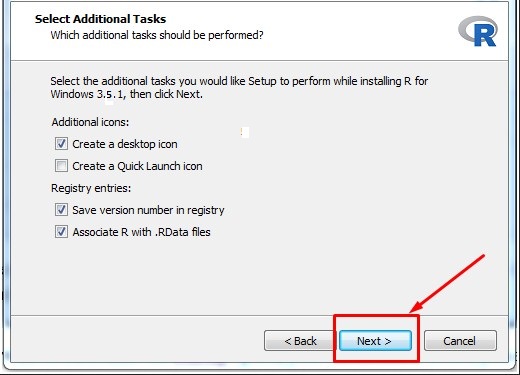Screen dimensions: 520x375
Task: Click the R logo icon
Action: pos(478,31)
